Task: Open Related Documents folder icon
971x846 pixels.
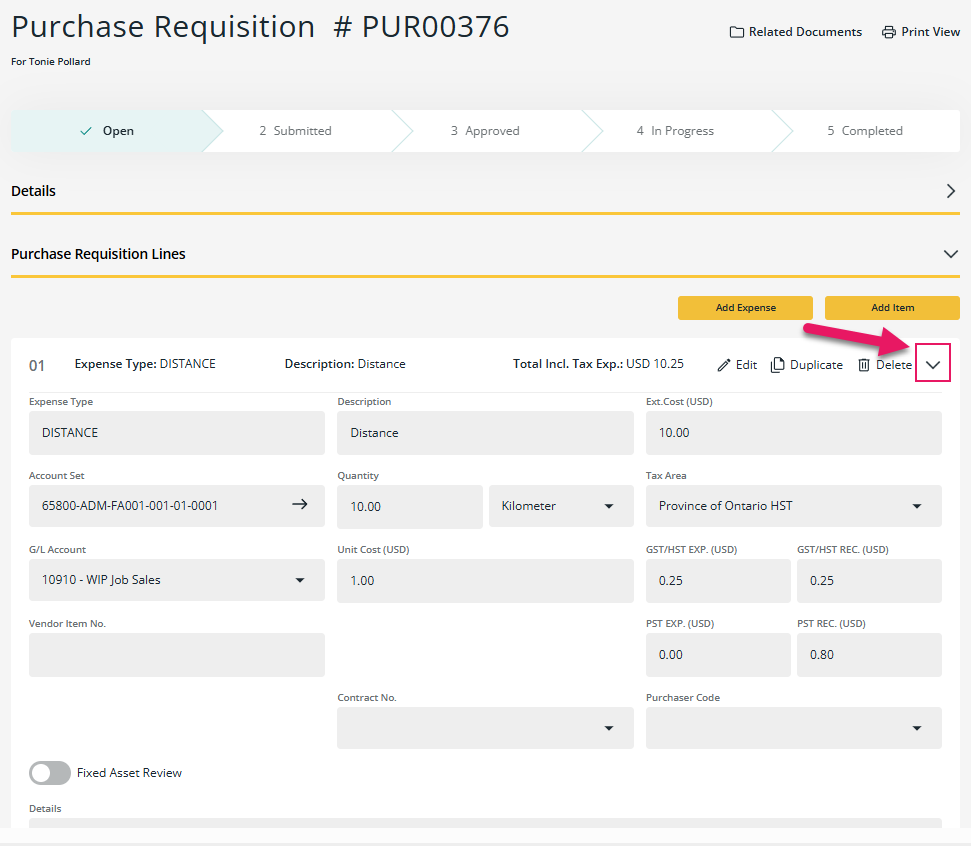Action: 736,32
